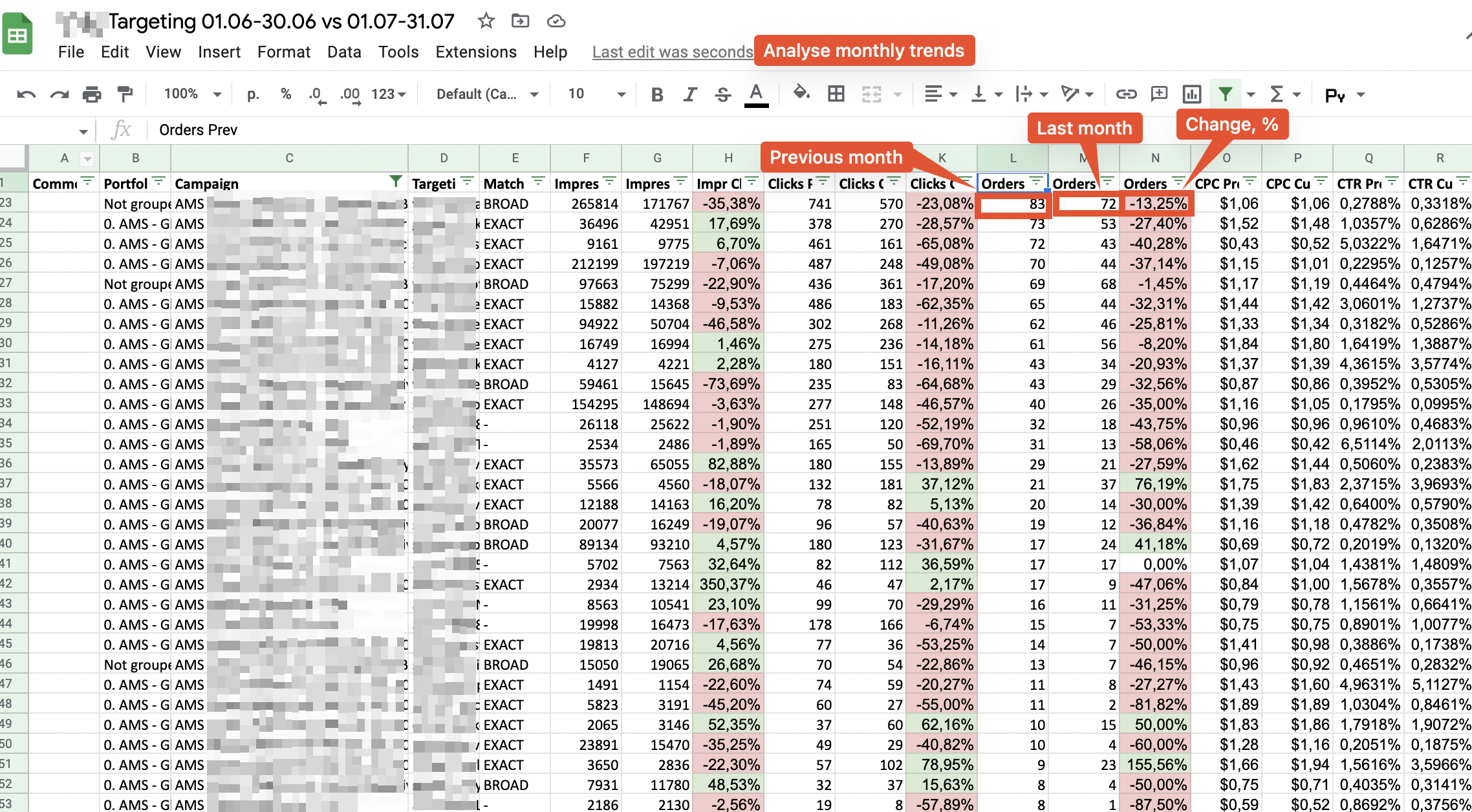Apply strikethrough formatting
Viewport: 1472px width, 812px height.
pyautogui.click(x=722, y=94)
